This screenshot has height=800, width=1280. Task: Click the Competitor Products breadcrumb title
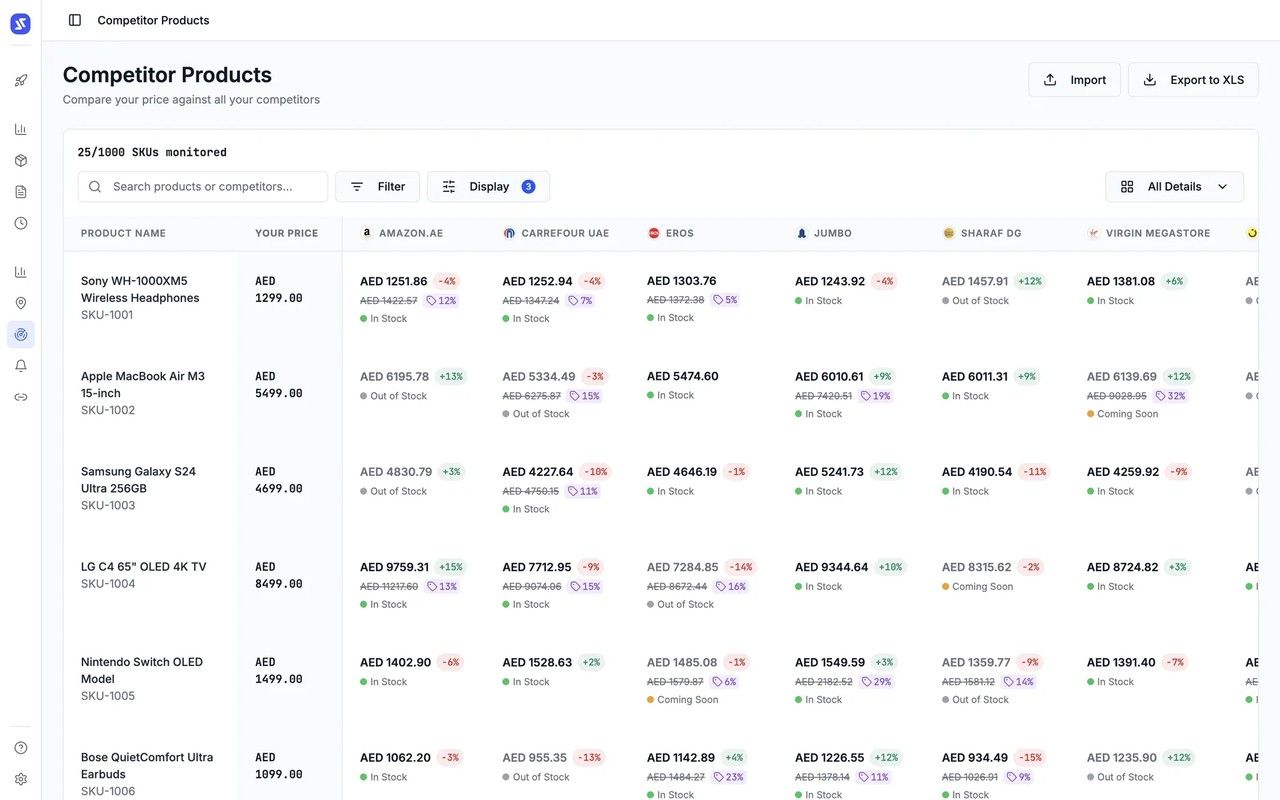click(153, 20)
